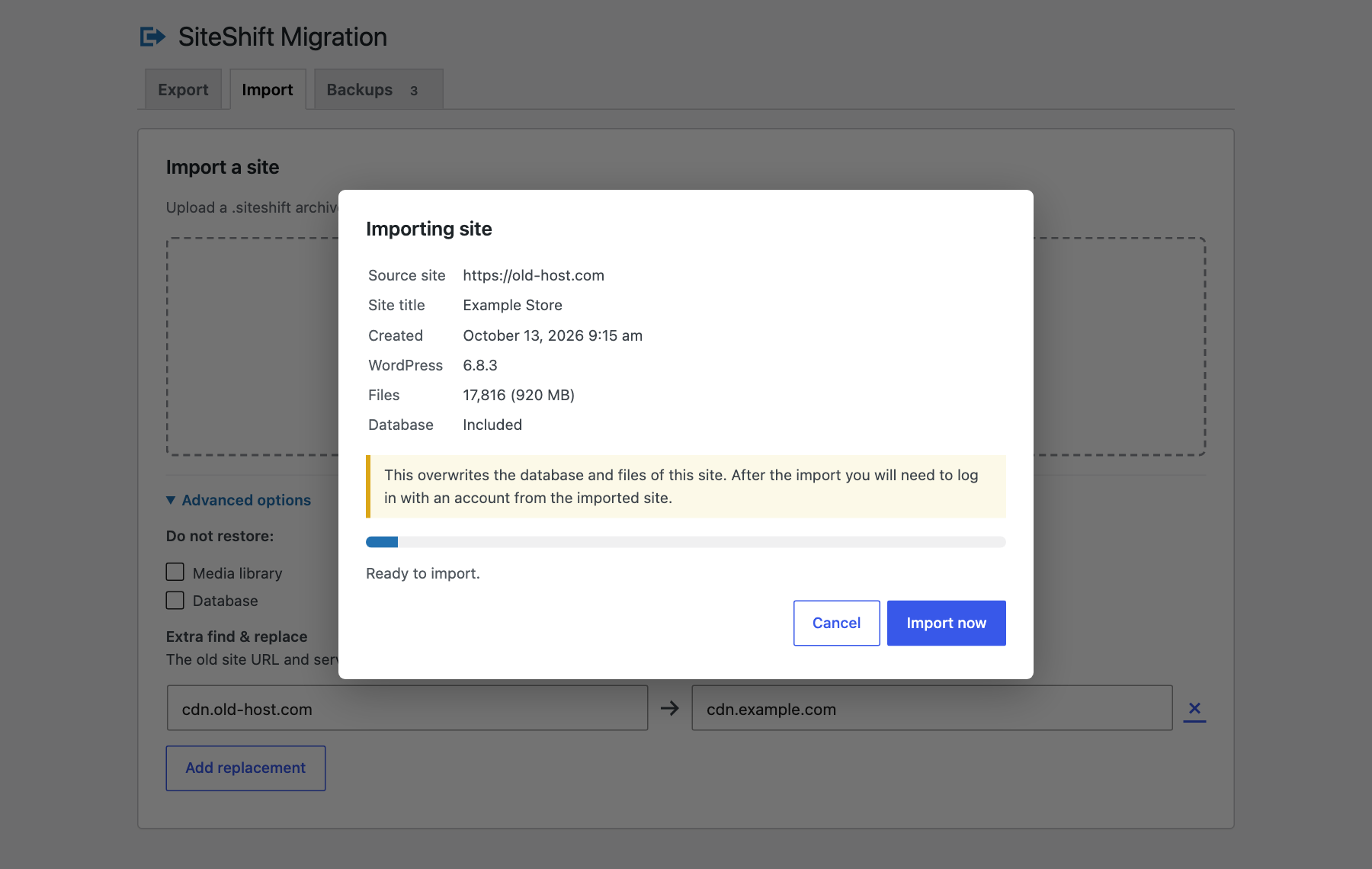Switch to the Export tab
This screenshot has width=1372, height=869.
pos(183,89)
